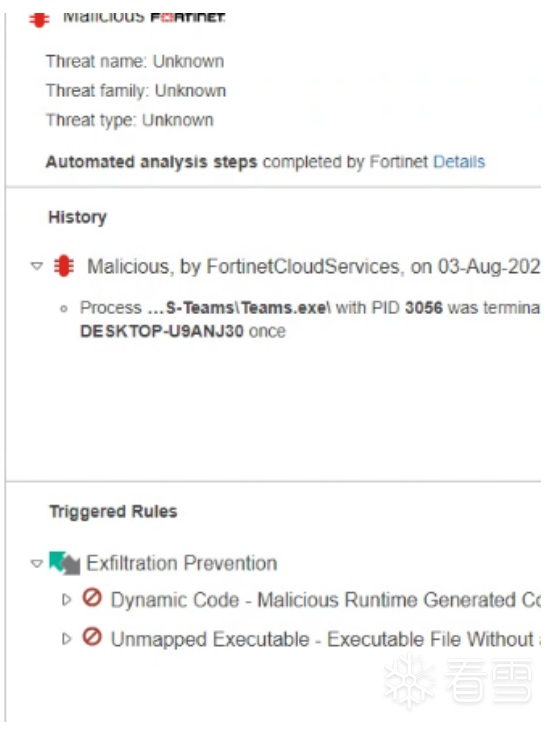The image size is (554, 733).
Task: Collapse the Malicious history entry
Action: 36,266
